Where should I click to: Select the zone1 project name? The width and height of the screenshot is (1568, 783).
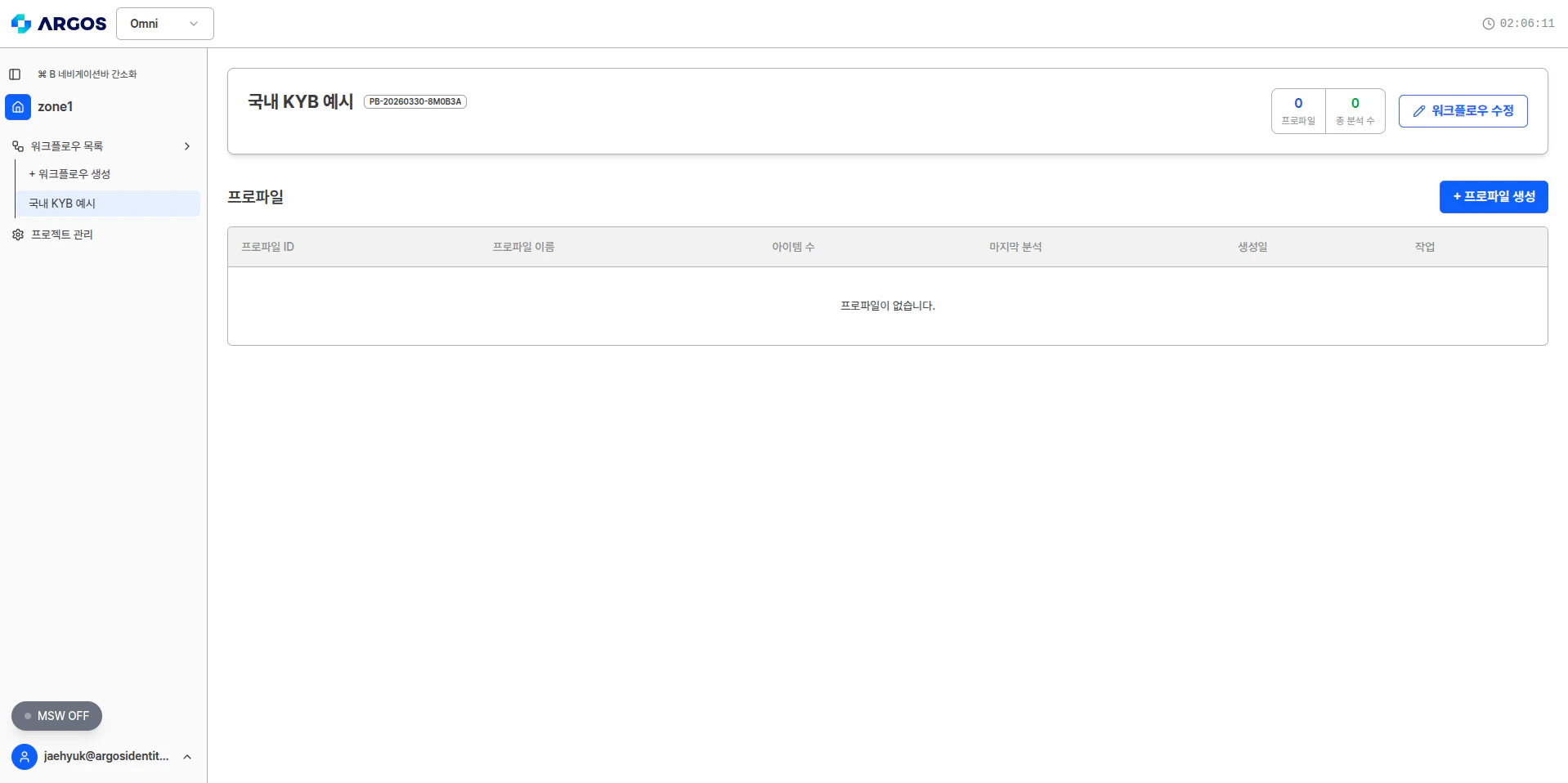pyautogui.click(x=56, y=107)
